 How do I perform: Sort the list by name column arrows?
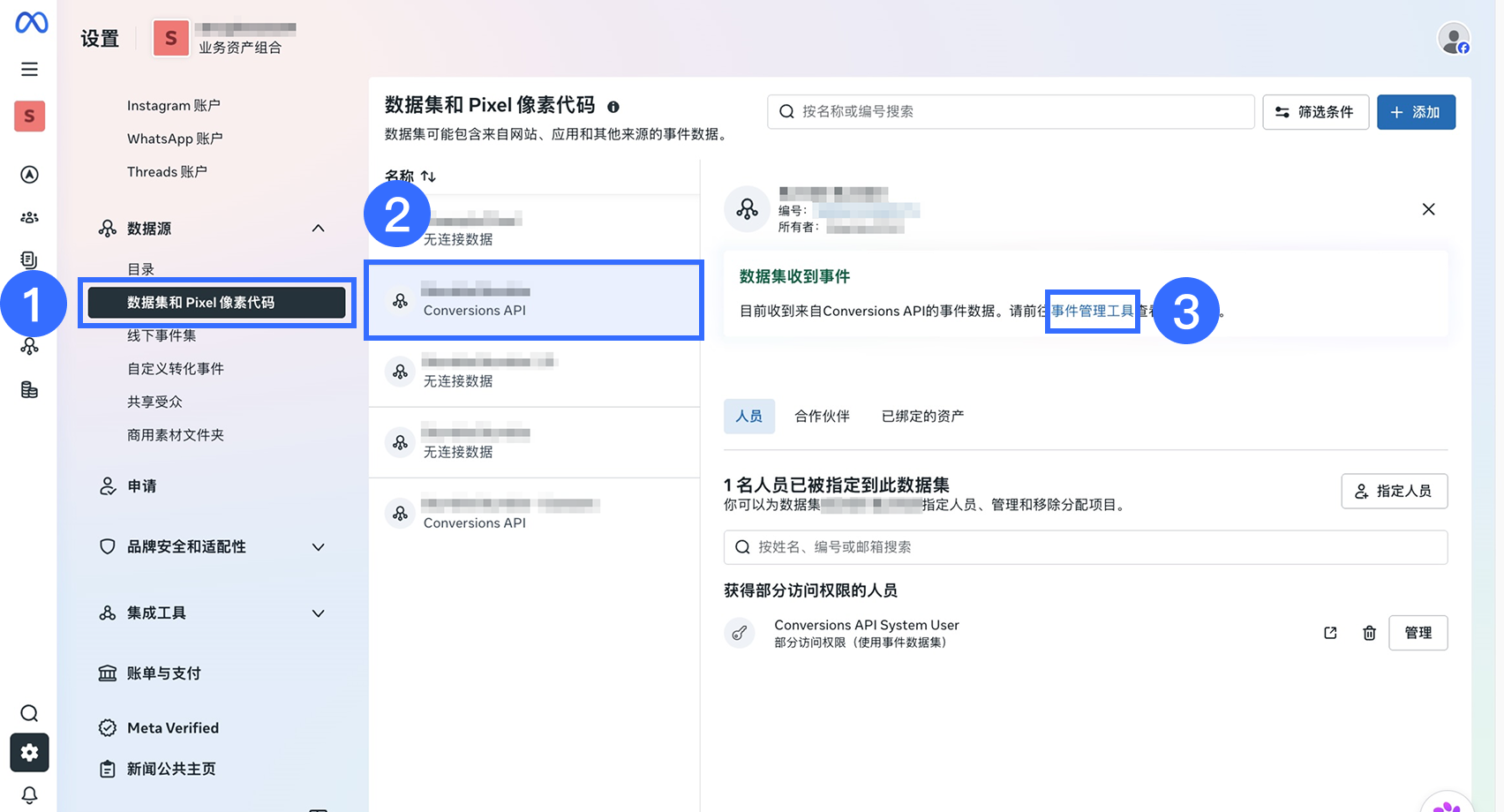[428, 176]
